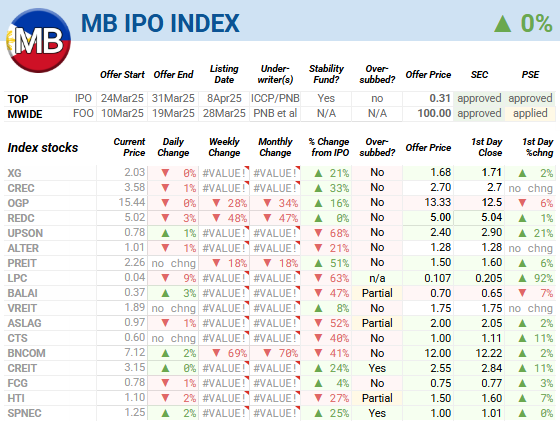Click BNCOM's current price 7.12

click(135, 352)
